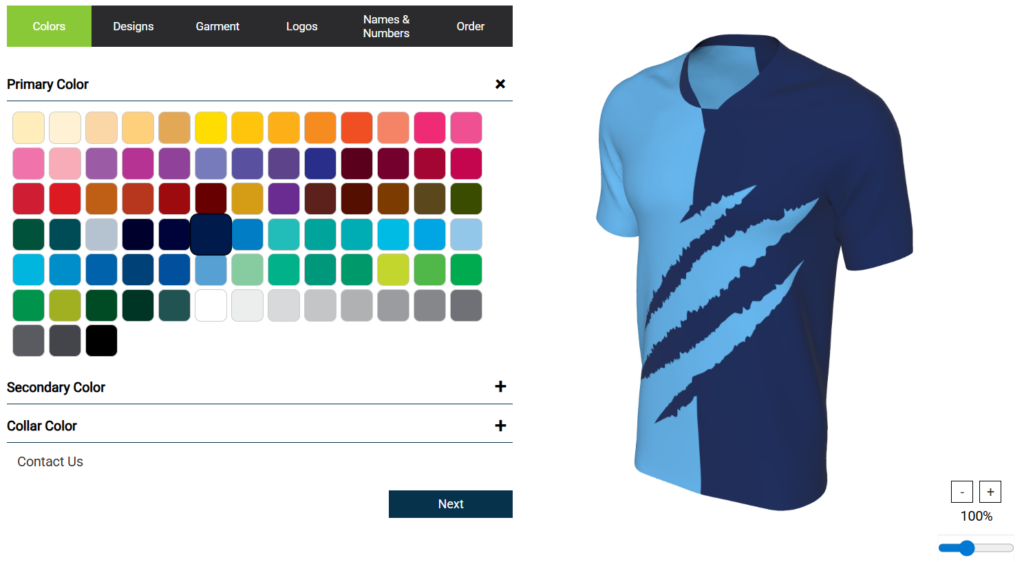Open the Designs tab

133,26
